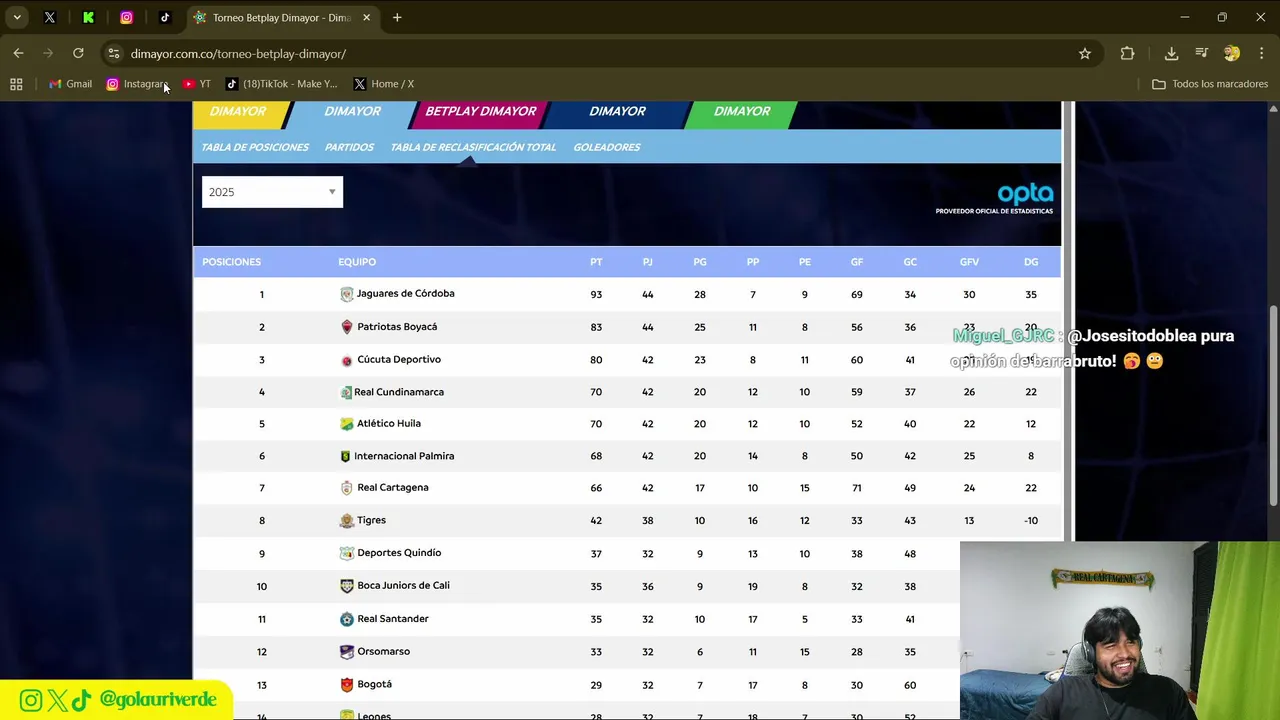
Task: Select the BETPLAY DIMAYOR pink tab
Action: [480, 112]
